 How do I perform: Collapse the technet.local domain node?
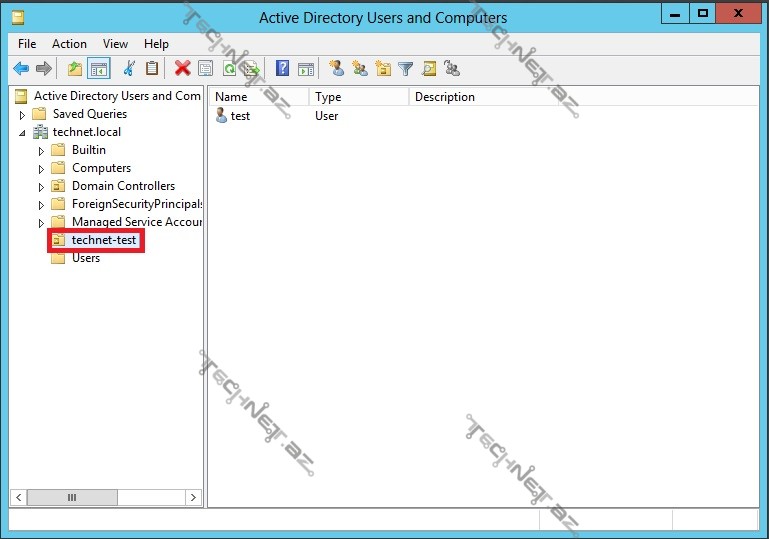23,133
